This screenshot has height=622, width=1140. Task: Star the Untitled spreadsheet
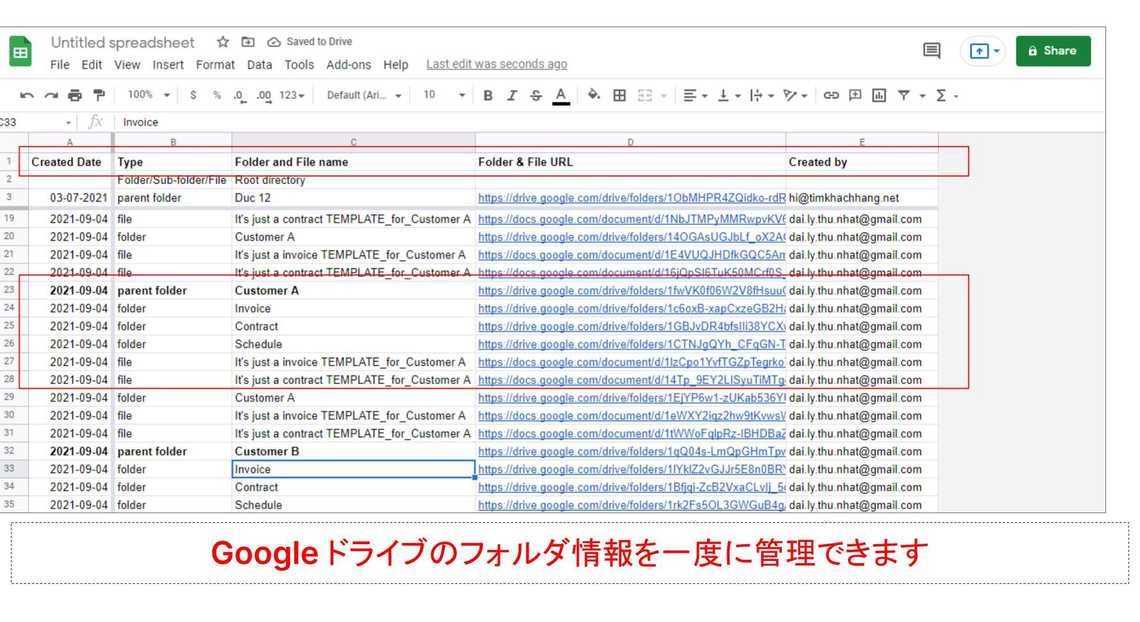[x=223, y=42]
